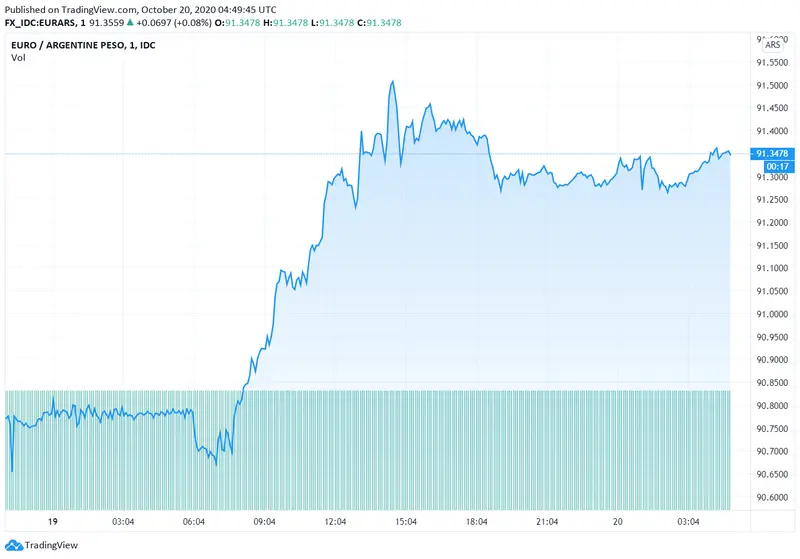
Task: Click the highest price peak on the chart
Action: (393, 82)
